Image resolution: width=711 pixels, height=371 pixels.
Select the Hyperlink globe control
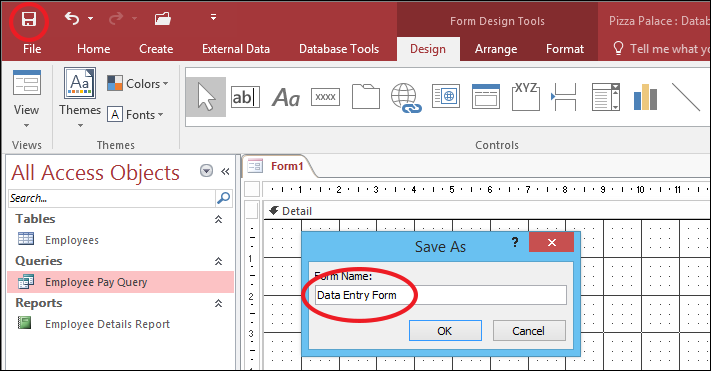click(x=406, y=98)
